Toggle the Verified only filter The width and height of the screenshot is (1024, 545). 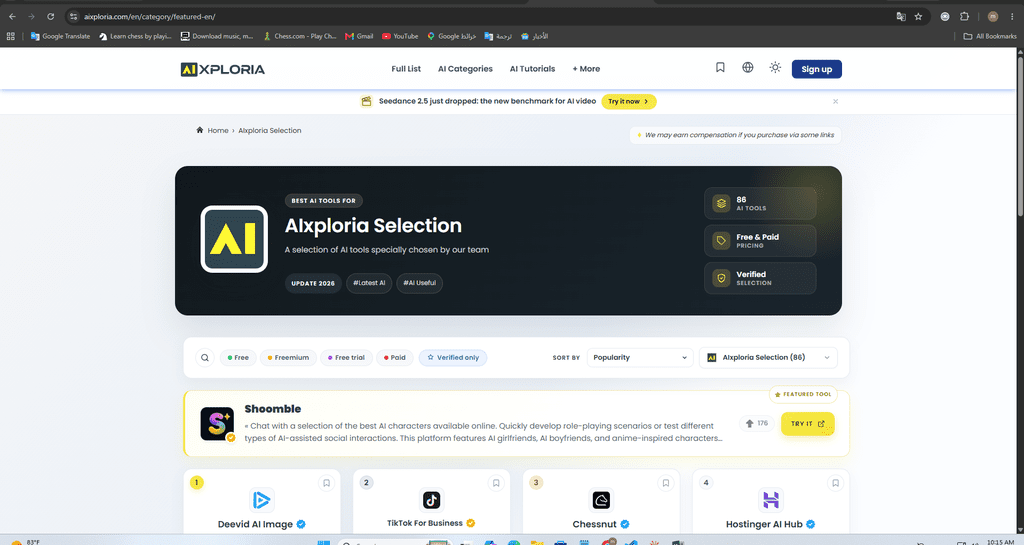[453, 358]
